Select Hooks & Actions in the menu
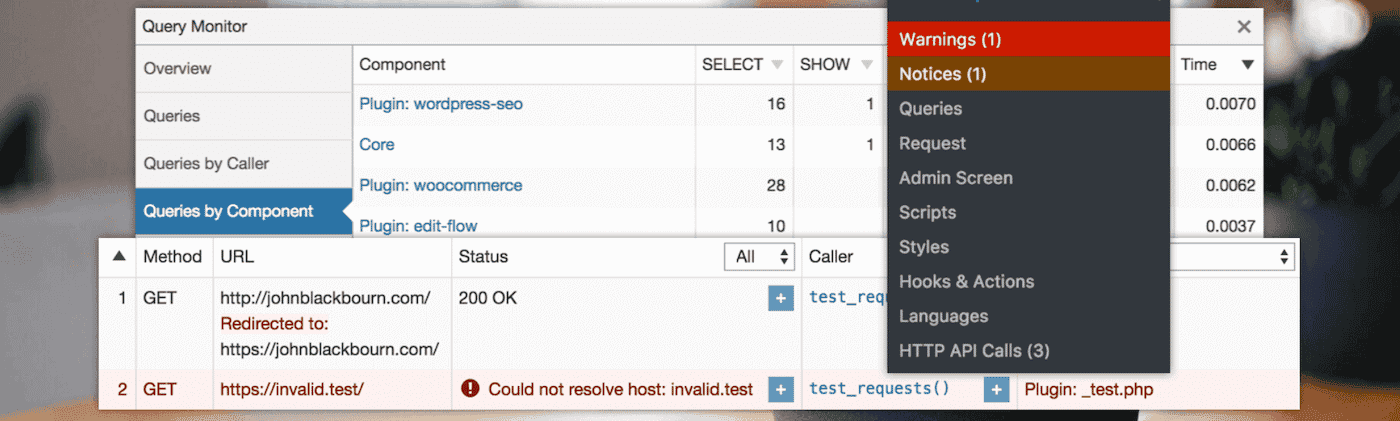This screenshot has height=421, width=1400. coord(966,282)
